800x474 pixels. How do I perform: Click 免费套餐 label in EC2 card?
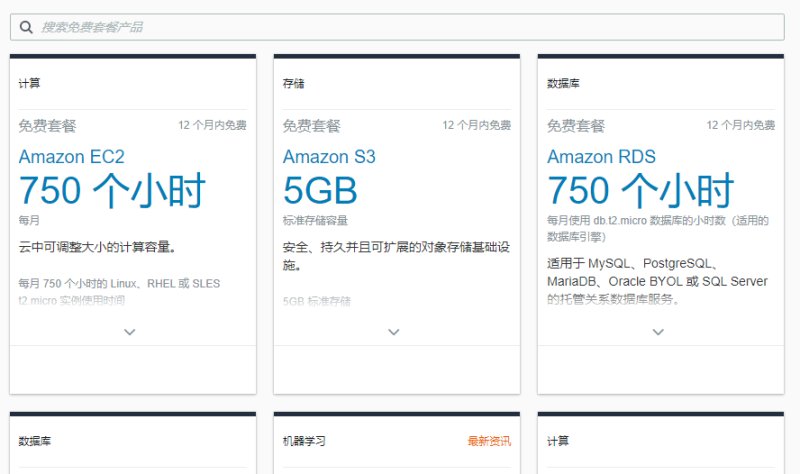[47, 126]
